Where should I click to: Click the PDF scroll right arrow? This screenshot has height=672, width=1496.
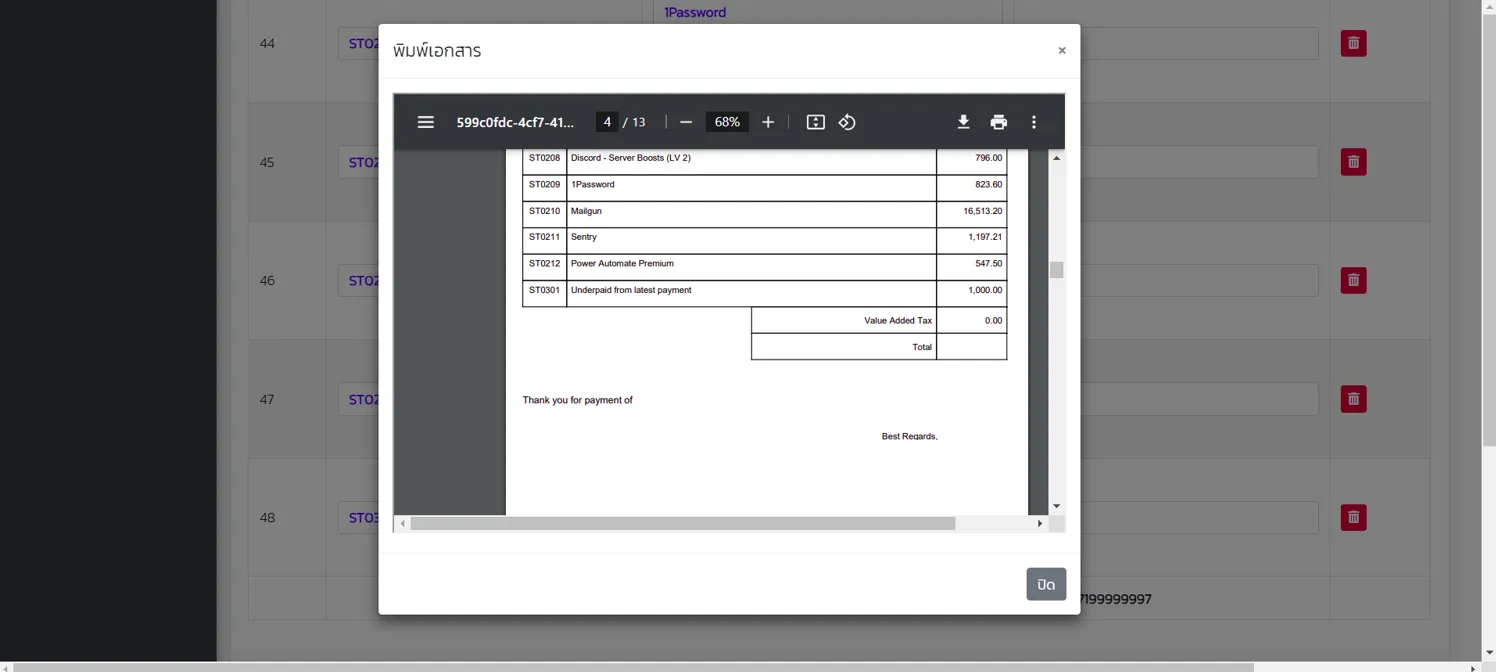pyautogui.click(x=1040, y=523)
